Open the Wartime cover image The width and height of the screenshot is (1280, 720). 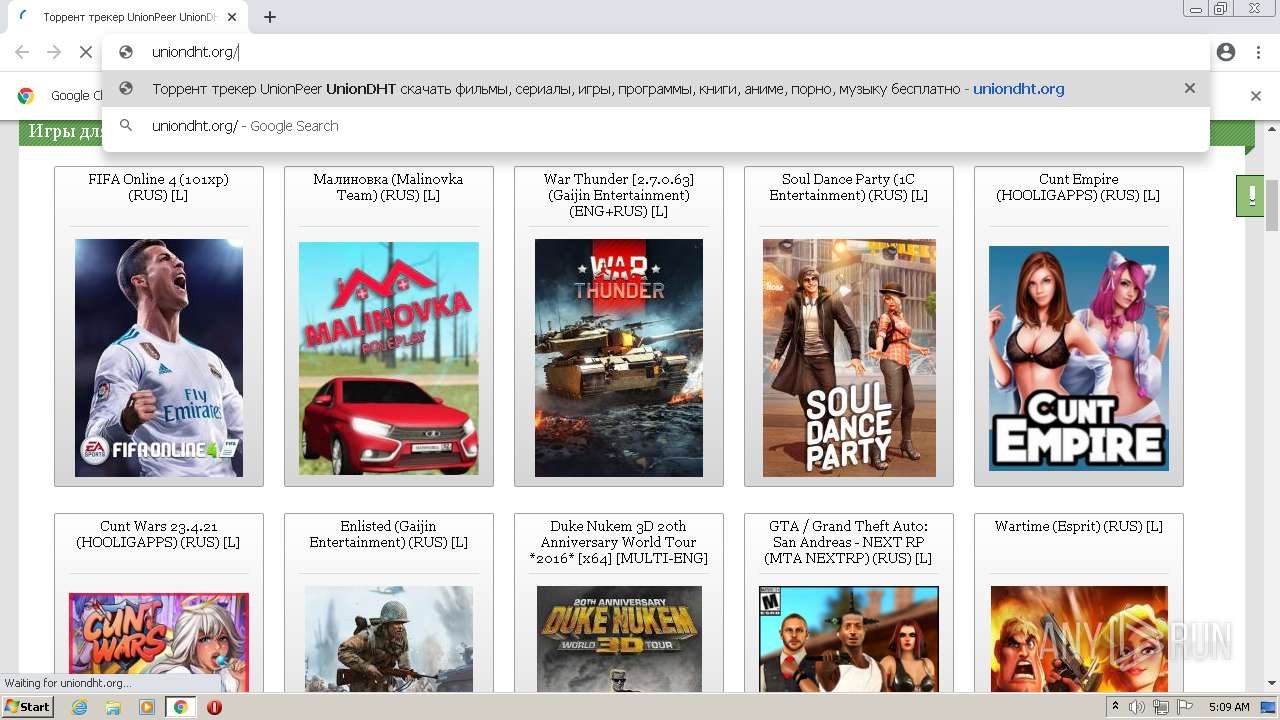click(1079, 639)
